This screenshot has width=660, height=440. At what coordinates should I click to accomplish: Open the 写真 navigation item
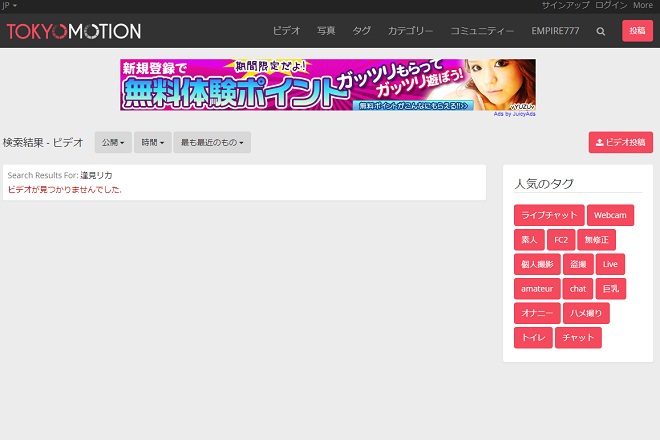pyautogui.click(x=326, y=31)
